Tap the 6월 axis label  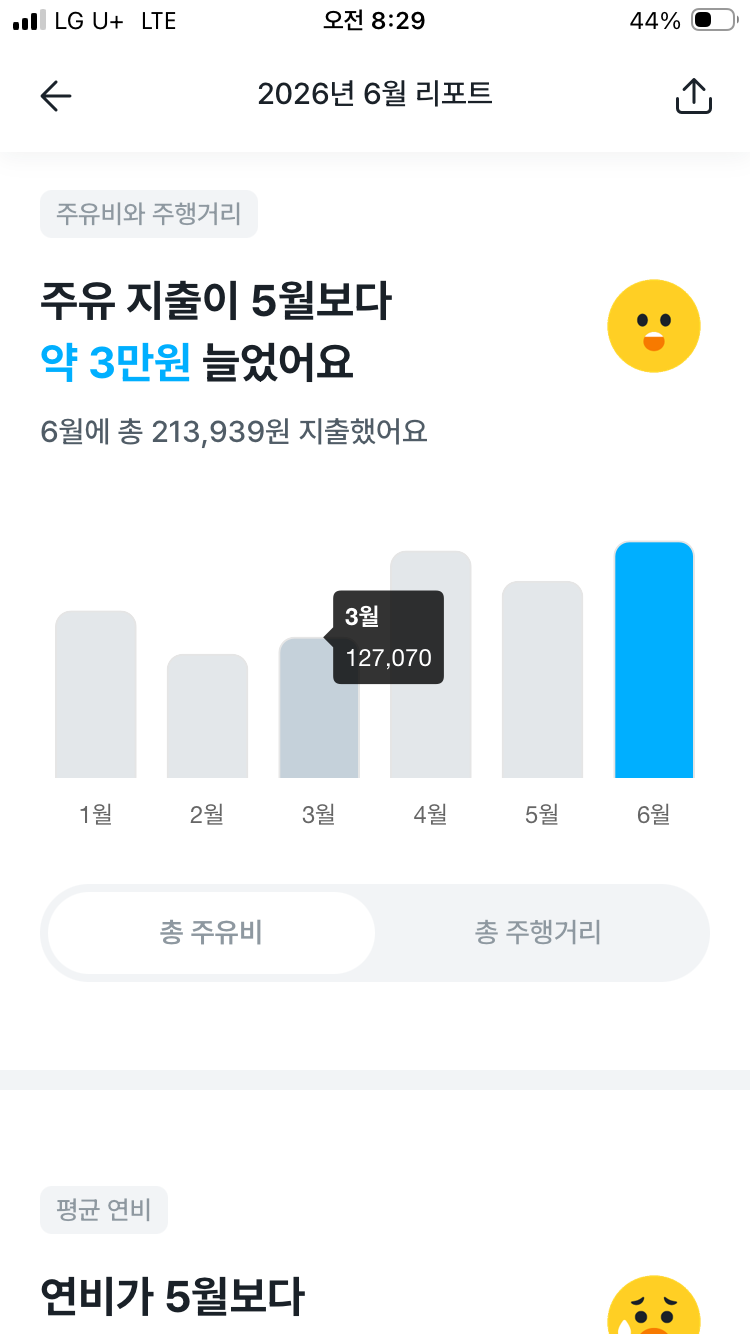(653, 815)
